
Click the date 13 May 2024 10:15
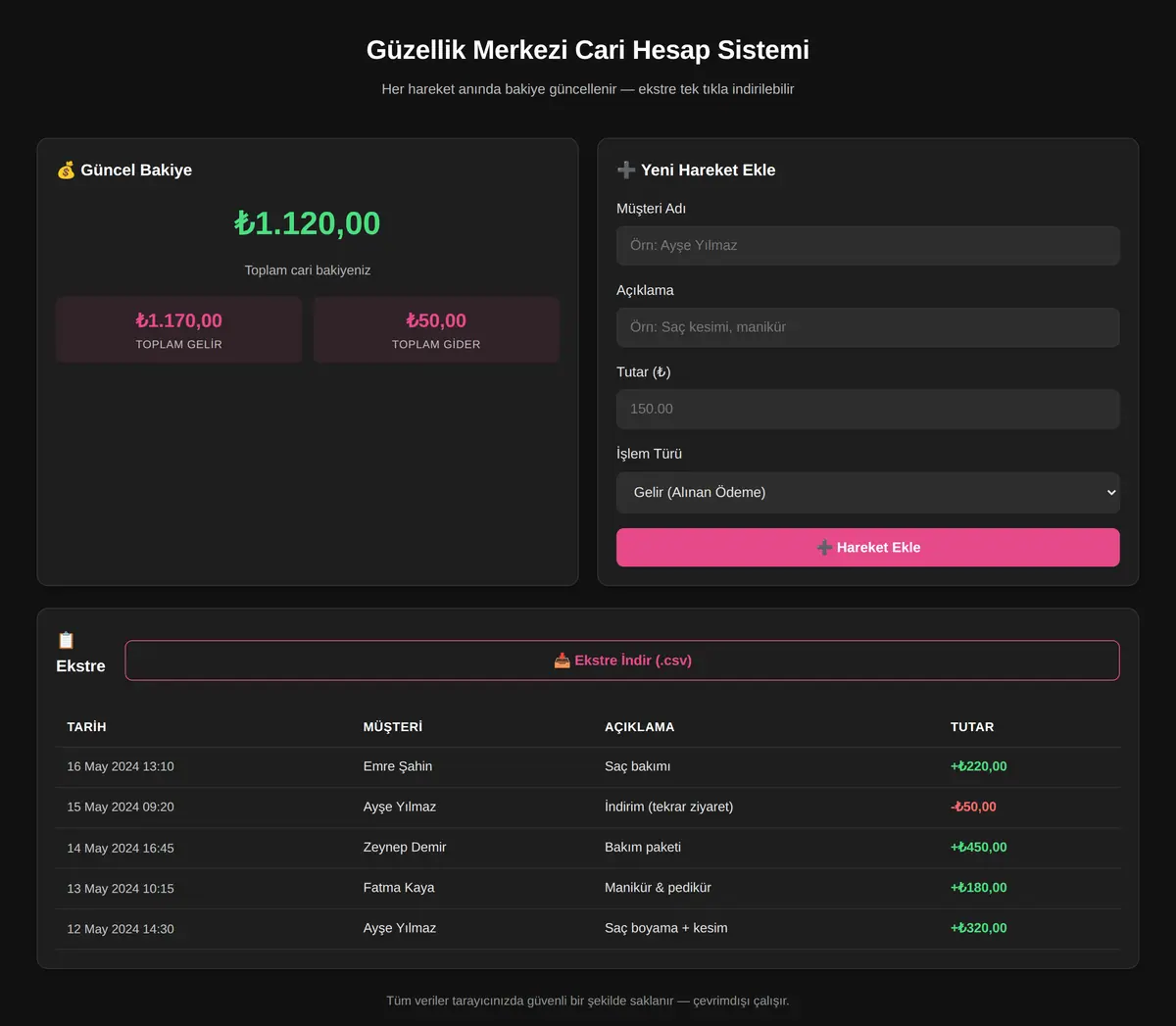(121, 889)
